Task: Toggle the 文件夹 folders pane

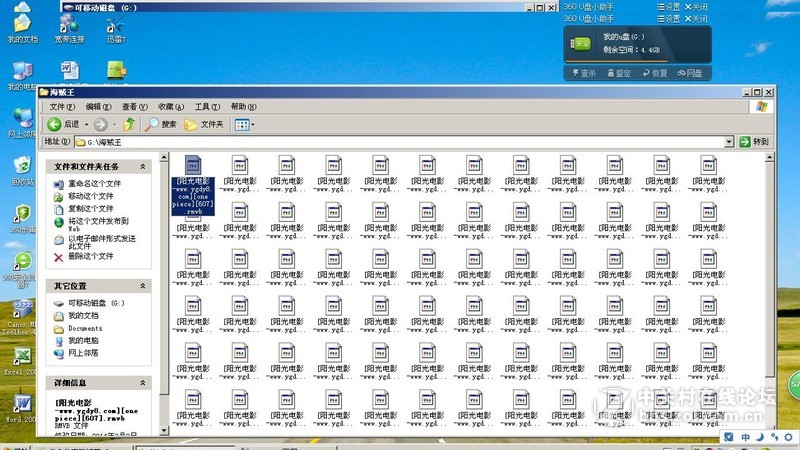Action: [204, 124]
